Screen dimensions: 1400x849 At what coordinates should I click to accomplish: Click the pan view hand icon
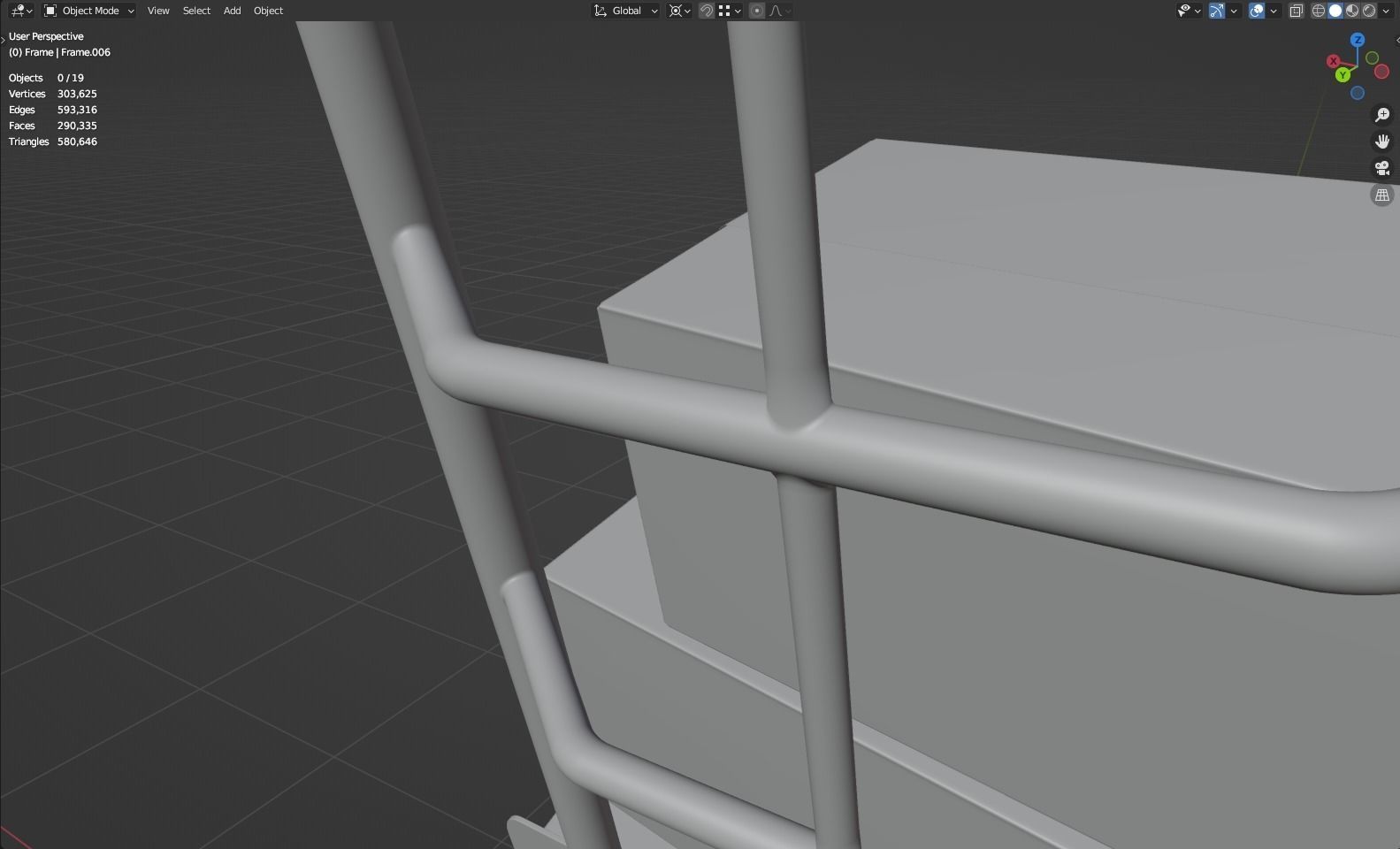point(1382,141)
